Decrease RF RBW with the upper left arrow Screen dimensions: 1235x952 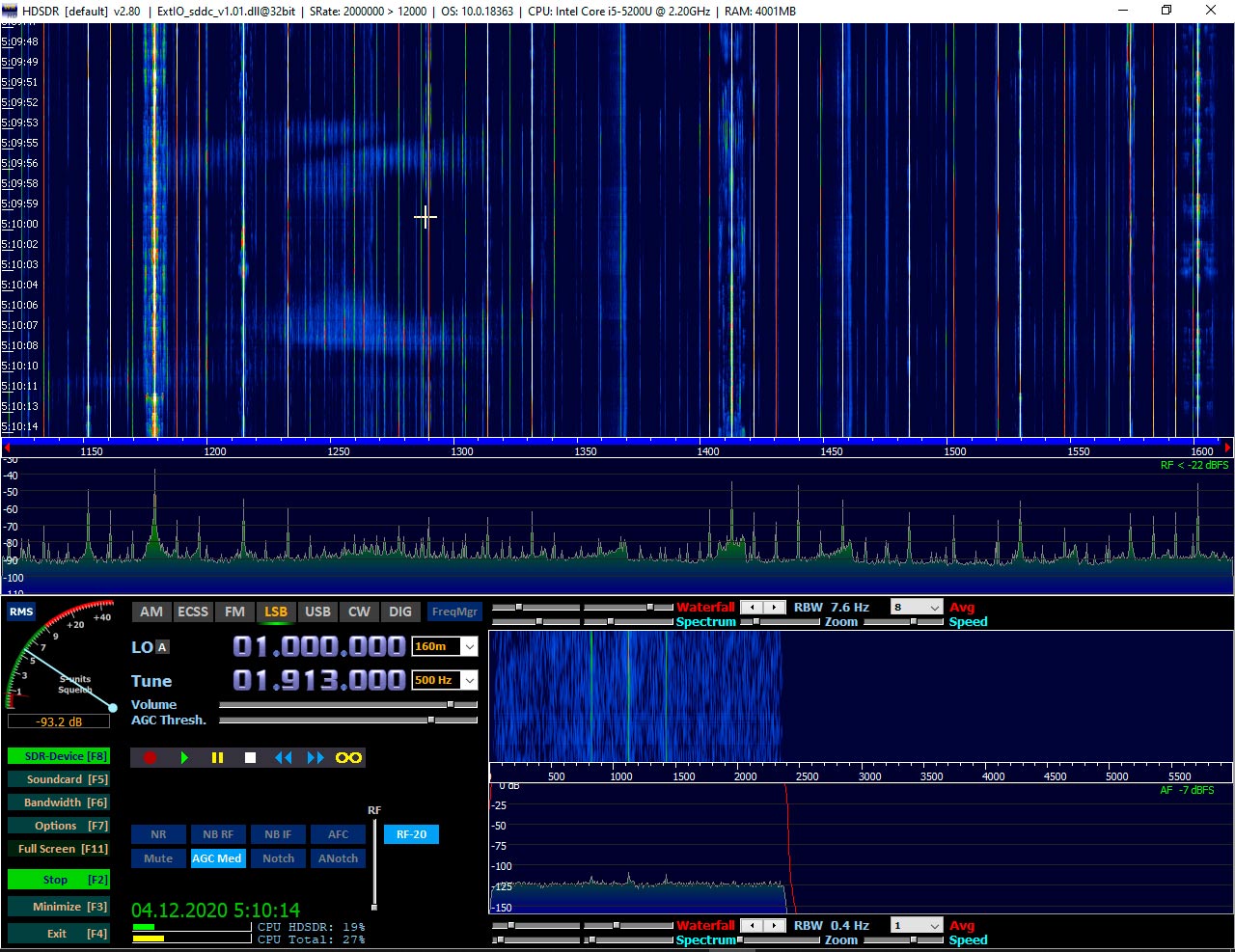coord(751,608)
